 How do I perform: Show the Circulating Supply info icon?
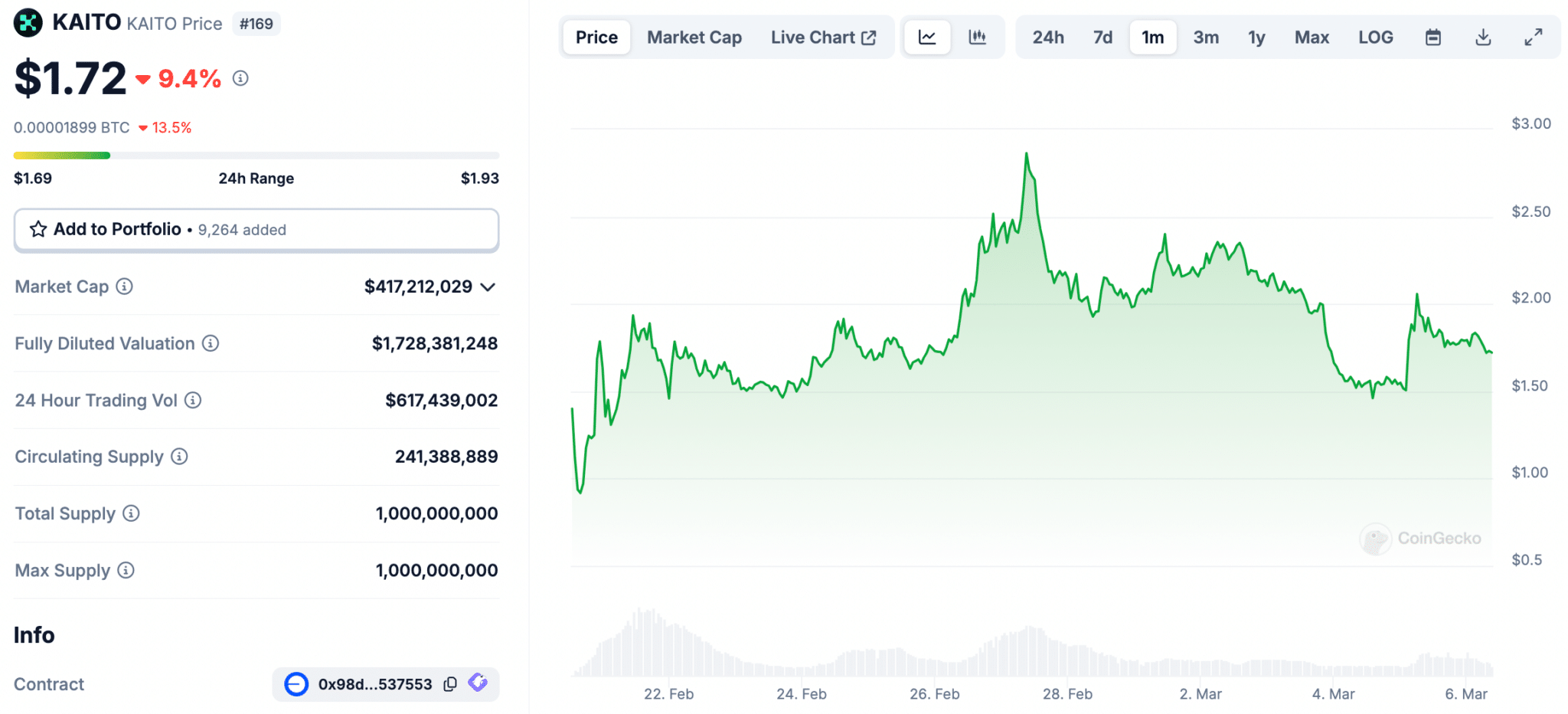(x=179, y=457)
